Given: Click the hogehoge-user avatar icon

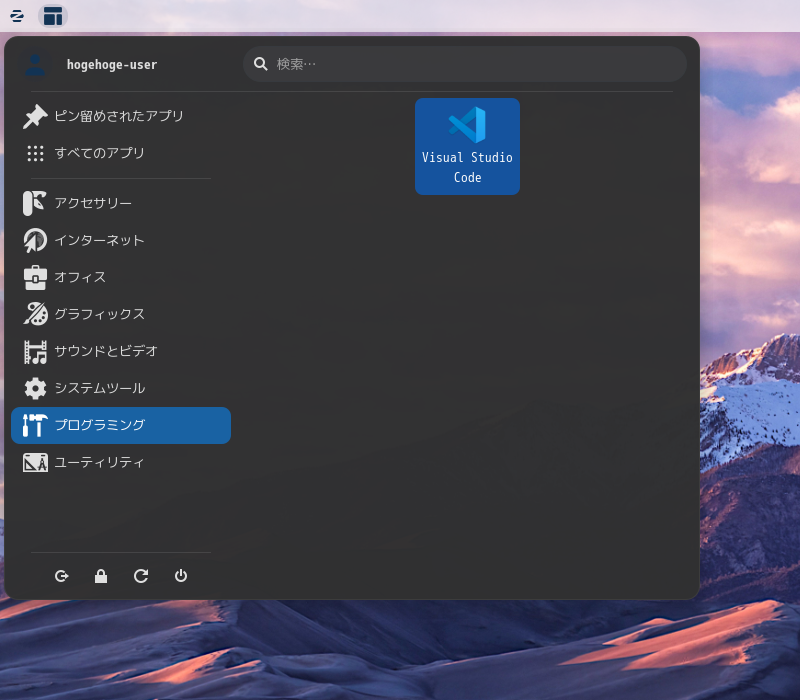Looking at the screenshot, I should (x=35, y=65).
